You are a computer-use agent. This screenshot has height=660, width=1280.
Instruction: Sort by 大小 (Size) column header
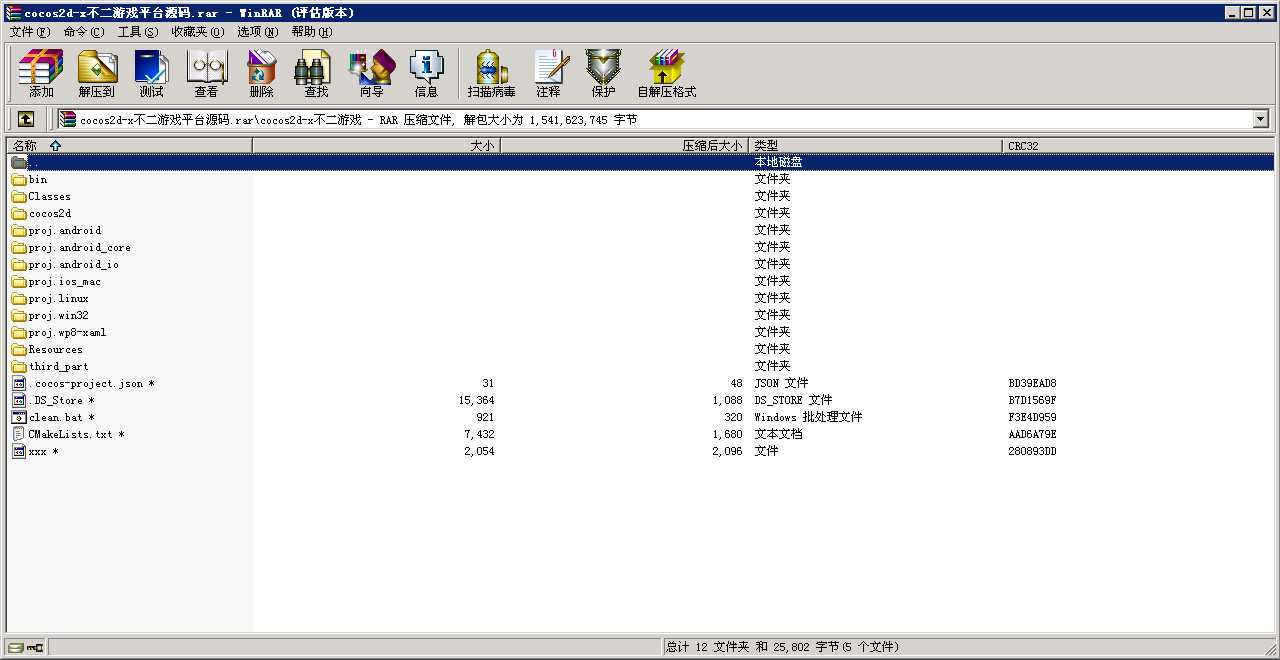(x=376, y=146)
